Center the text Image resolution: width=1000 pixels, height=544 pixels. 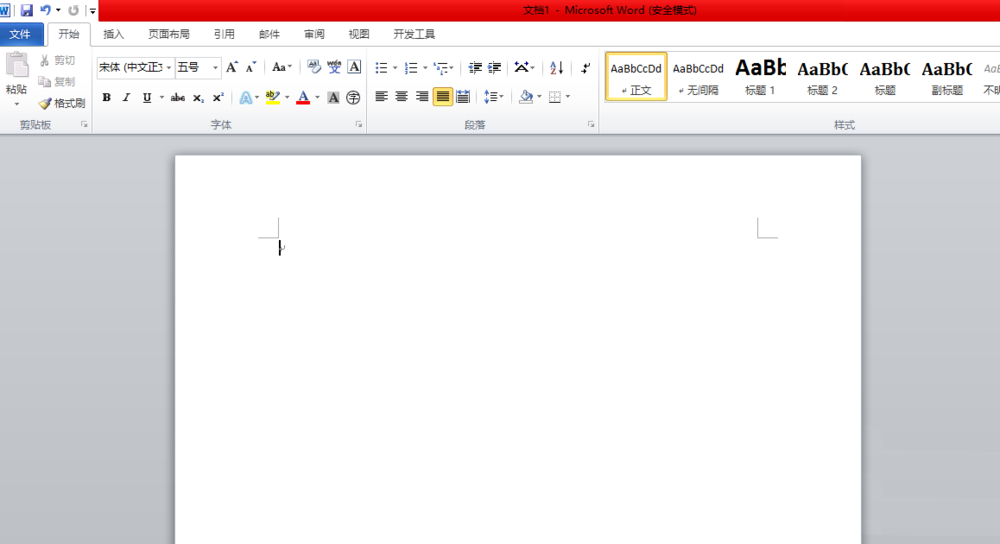(x=402, y=97)
